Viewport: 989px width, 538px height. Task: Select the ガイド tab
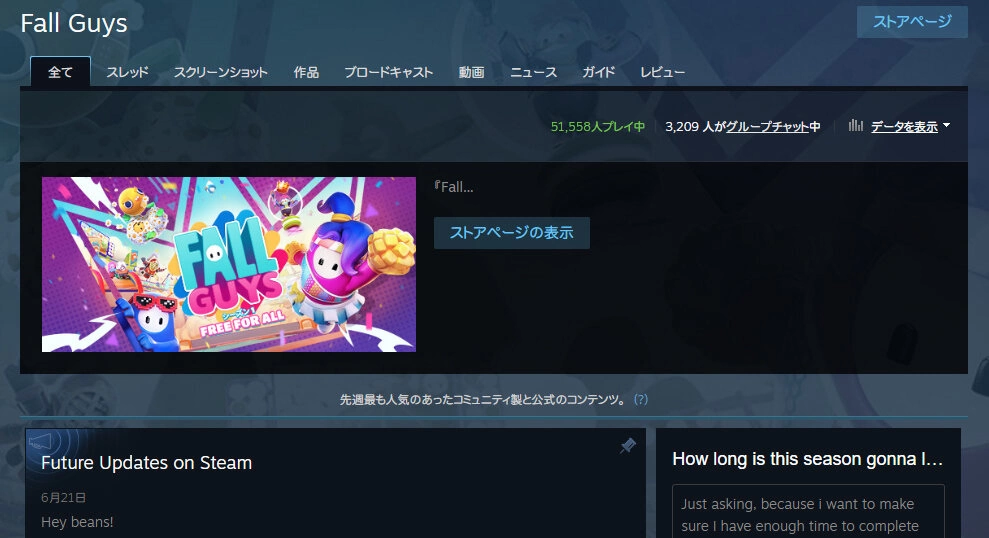(598, 72)
